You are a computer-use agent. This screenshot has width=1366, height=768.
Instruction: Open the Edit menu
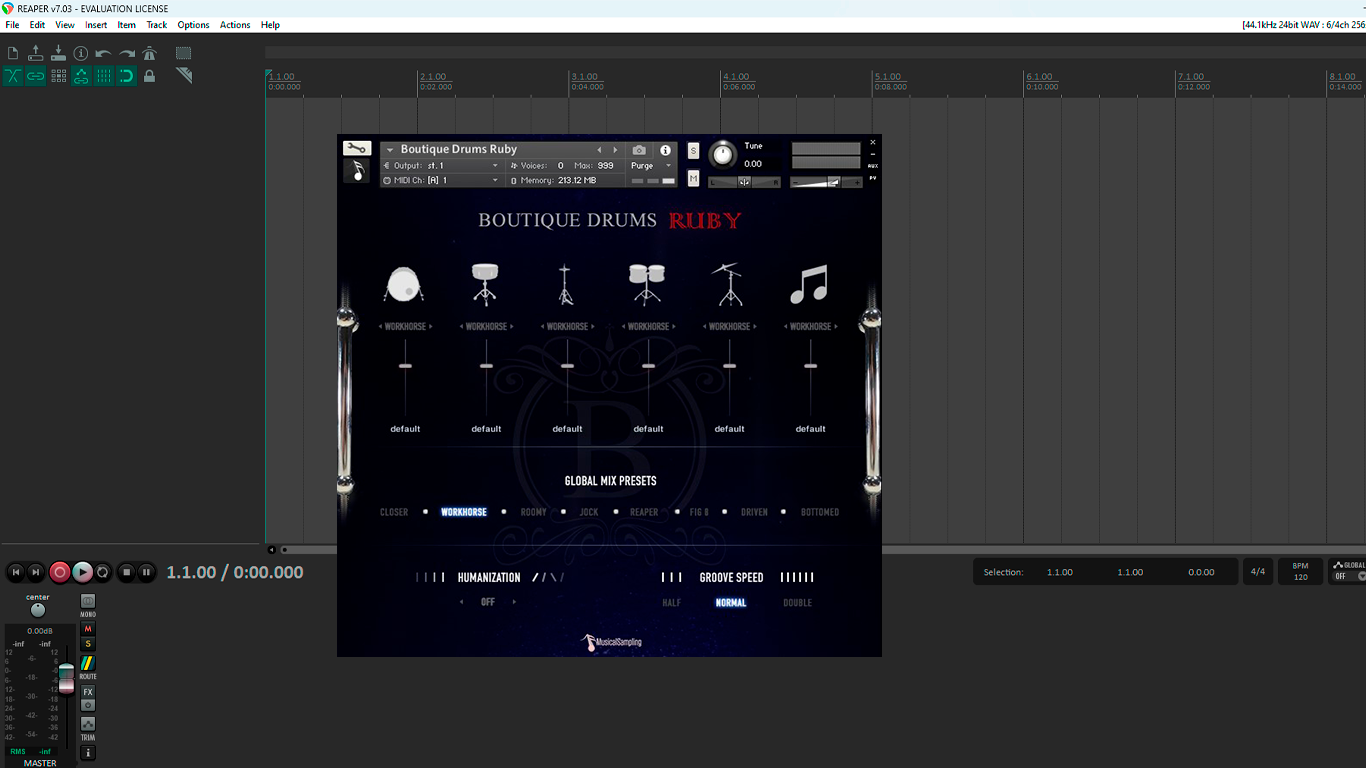pyautogui.click(x=37, y=25)
